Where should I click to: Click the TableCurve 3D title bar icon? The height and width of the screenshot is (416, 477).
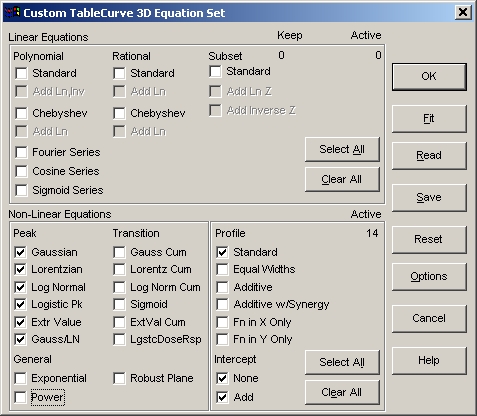[x=12, y=13]
